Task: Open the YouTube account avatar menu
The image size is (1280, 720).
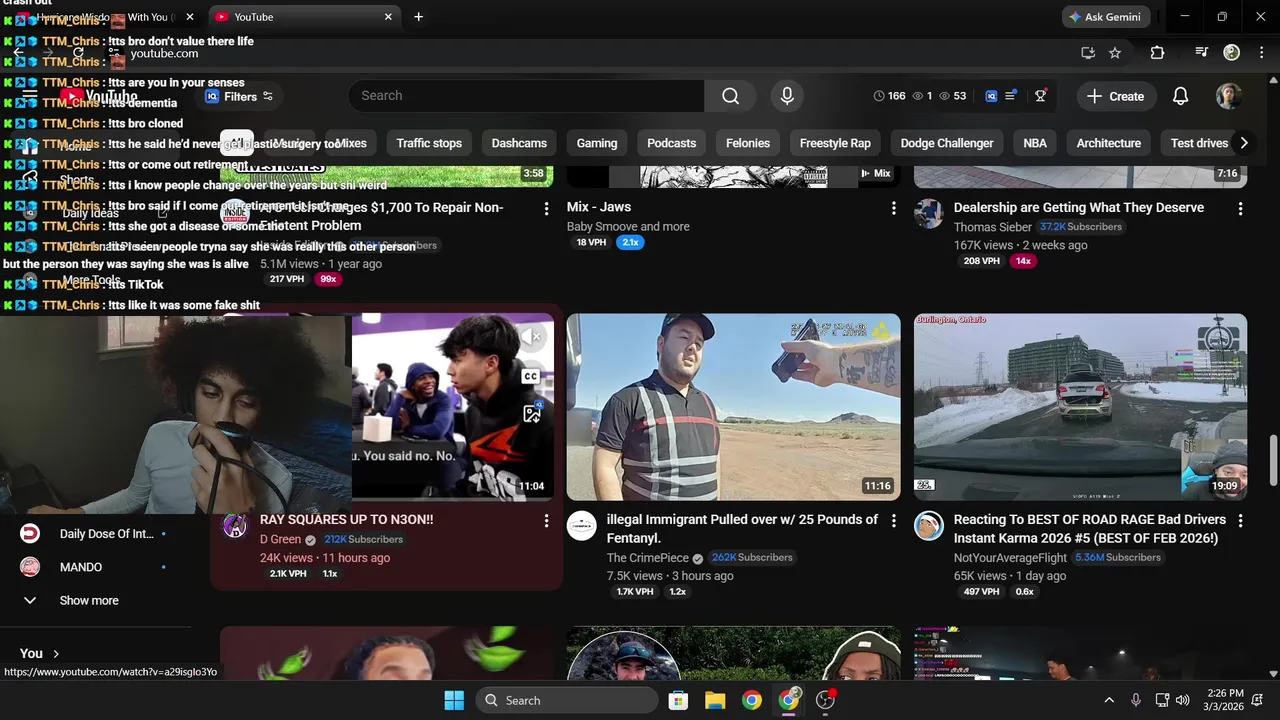Action: pos(1229,96)
